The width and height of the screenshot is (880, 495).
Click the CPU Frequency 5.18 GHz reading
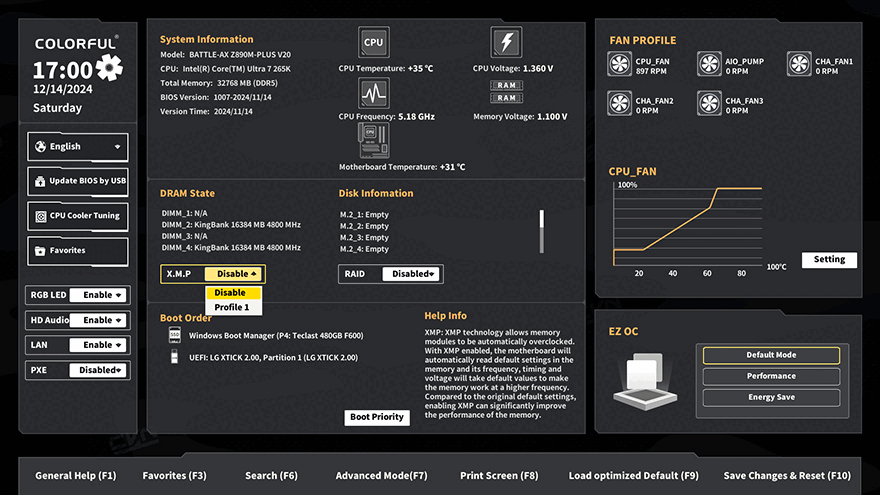pyautogui.click(x=387, y=117)
